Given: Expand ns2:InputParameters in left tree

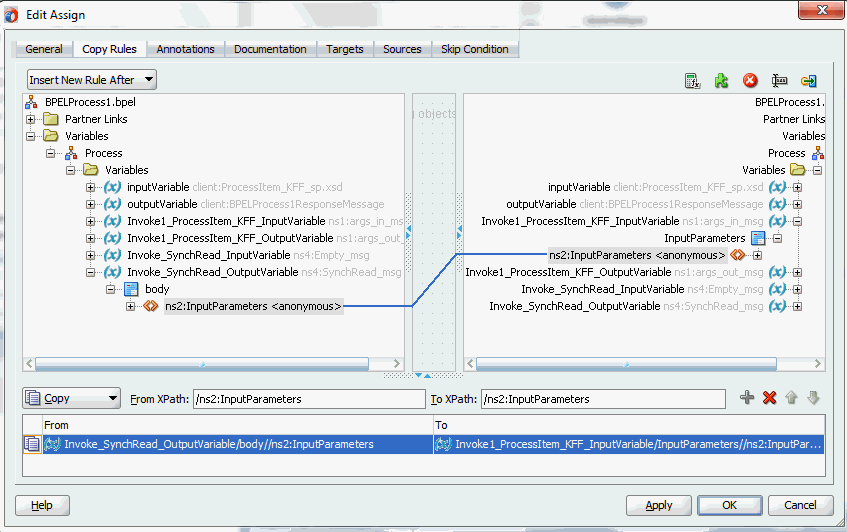Looking at the screenshot, I should 130,306.
